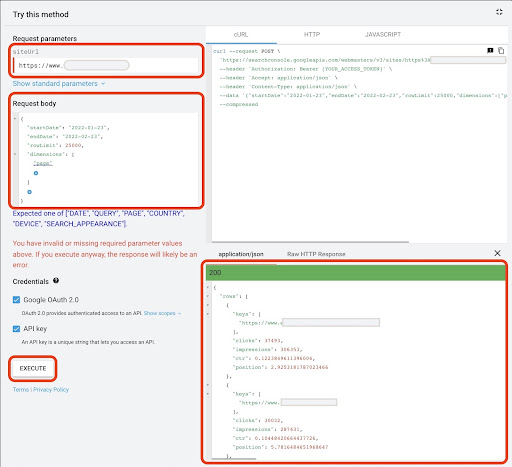Click the second clicks value 30032
The height and width of the screenshot is (467, 512).
click(x=273, y=421)
